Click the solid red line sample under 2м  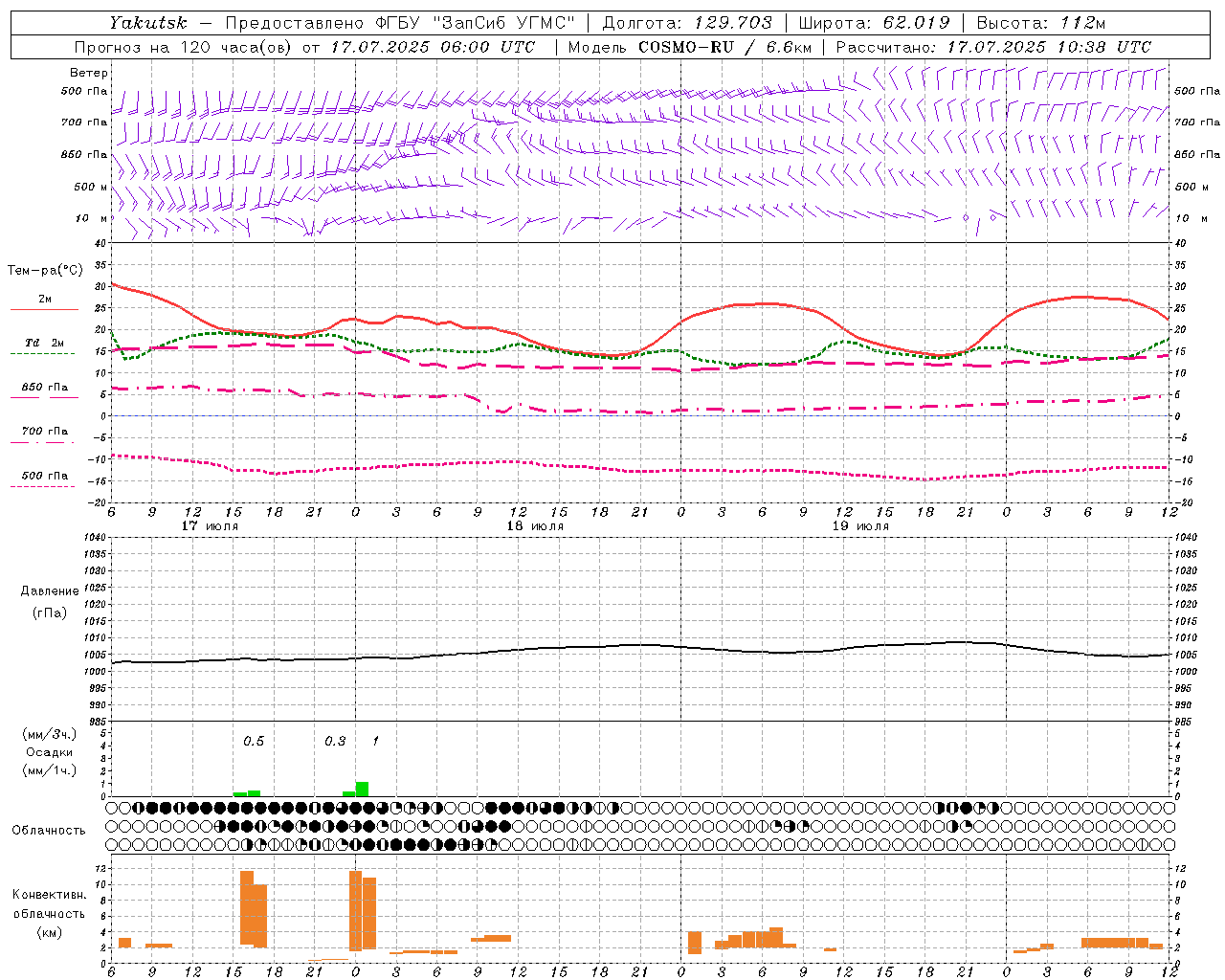pyautogui.click(x=44, y=310)
